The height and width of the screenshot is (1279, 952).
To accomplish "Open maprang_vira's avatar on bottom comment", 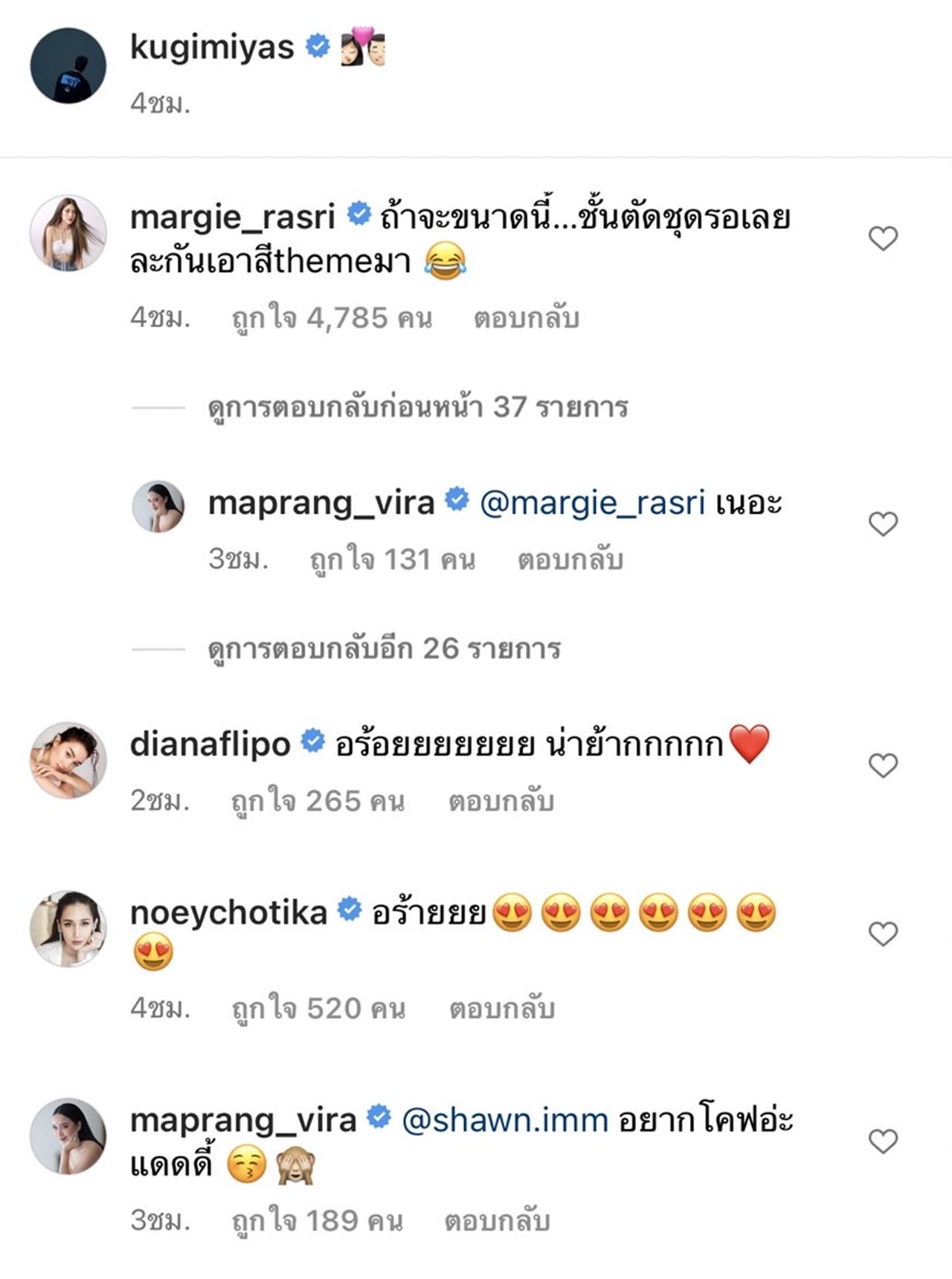I will tap(68, 1135).
